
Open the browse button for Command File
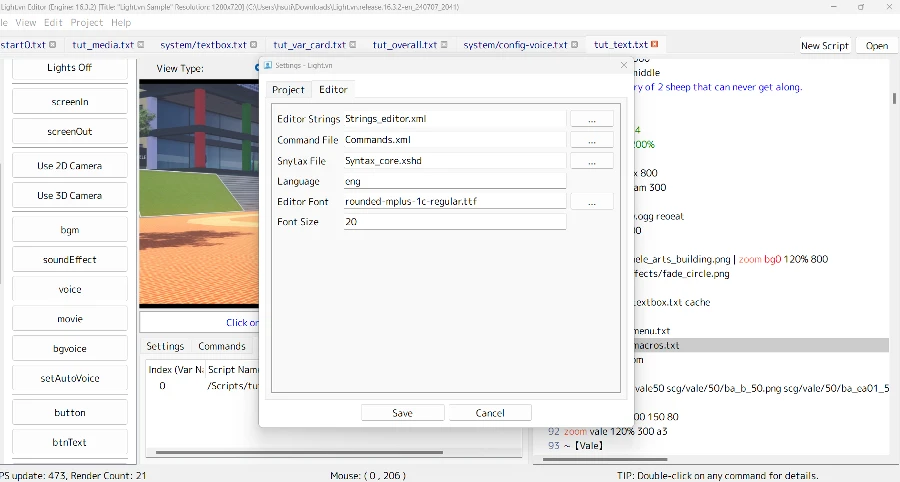[591, 140]
